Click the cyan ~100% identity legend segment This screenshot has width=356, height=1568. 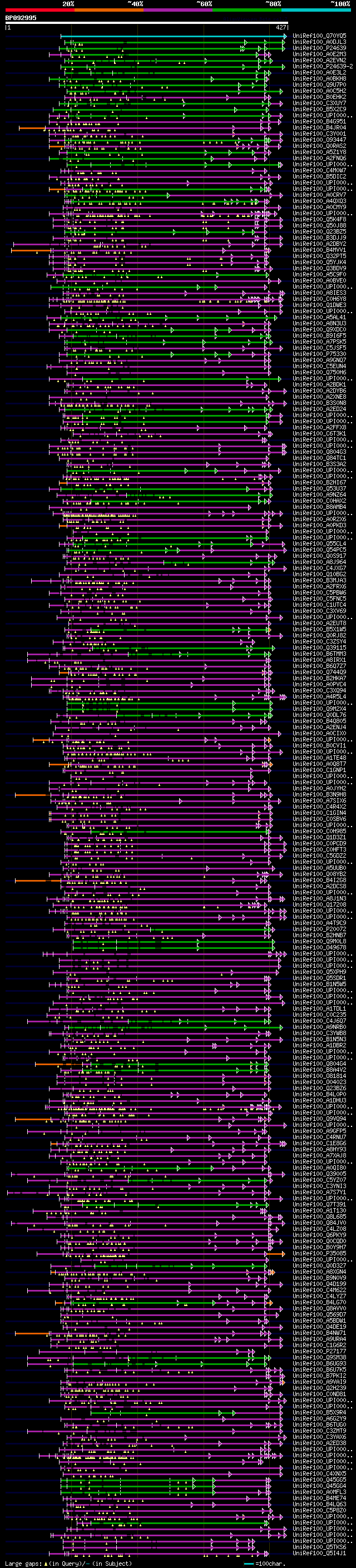[x=316, y=10]
